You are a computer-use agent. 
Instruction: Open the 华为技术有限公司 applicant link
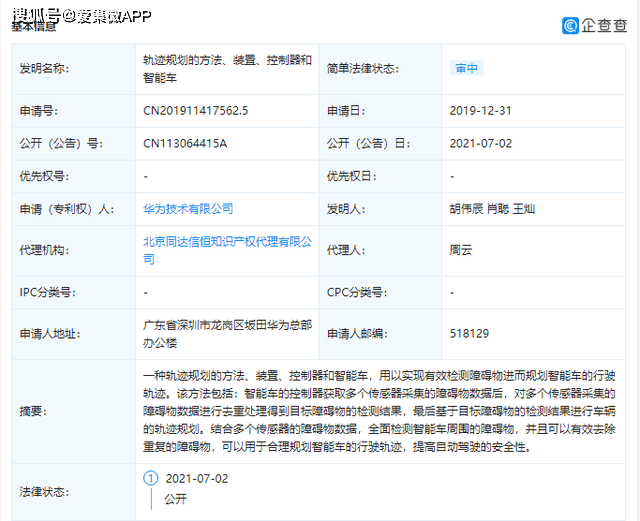pos(188,209)
